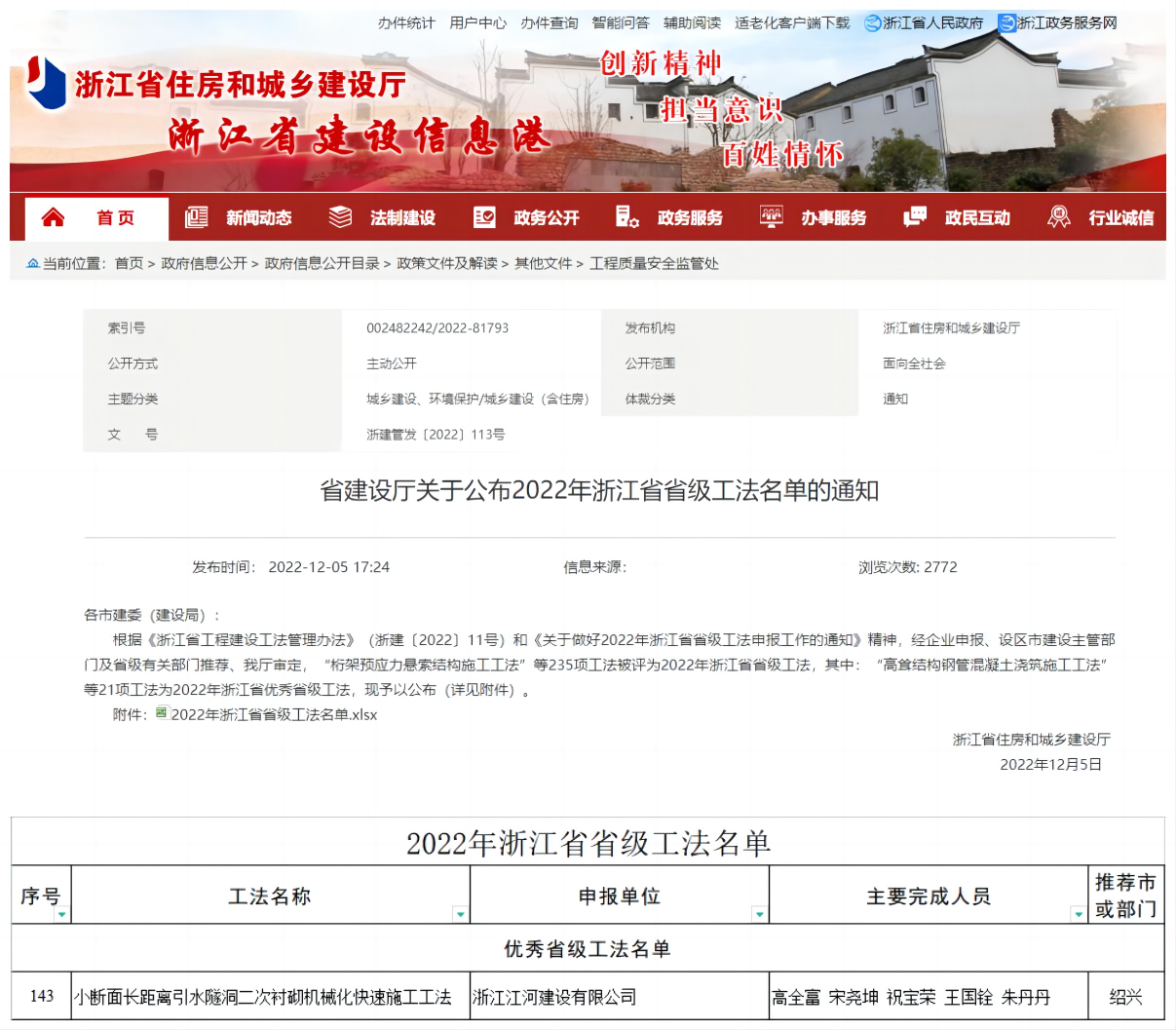This screenshot has height=1030, width=1176.
Task: Open the 序号 column filter dropdown
Action: (x=61, y=915)
